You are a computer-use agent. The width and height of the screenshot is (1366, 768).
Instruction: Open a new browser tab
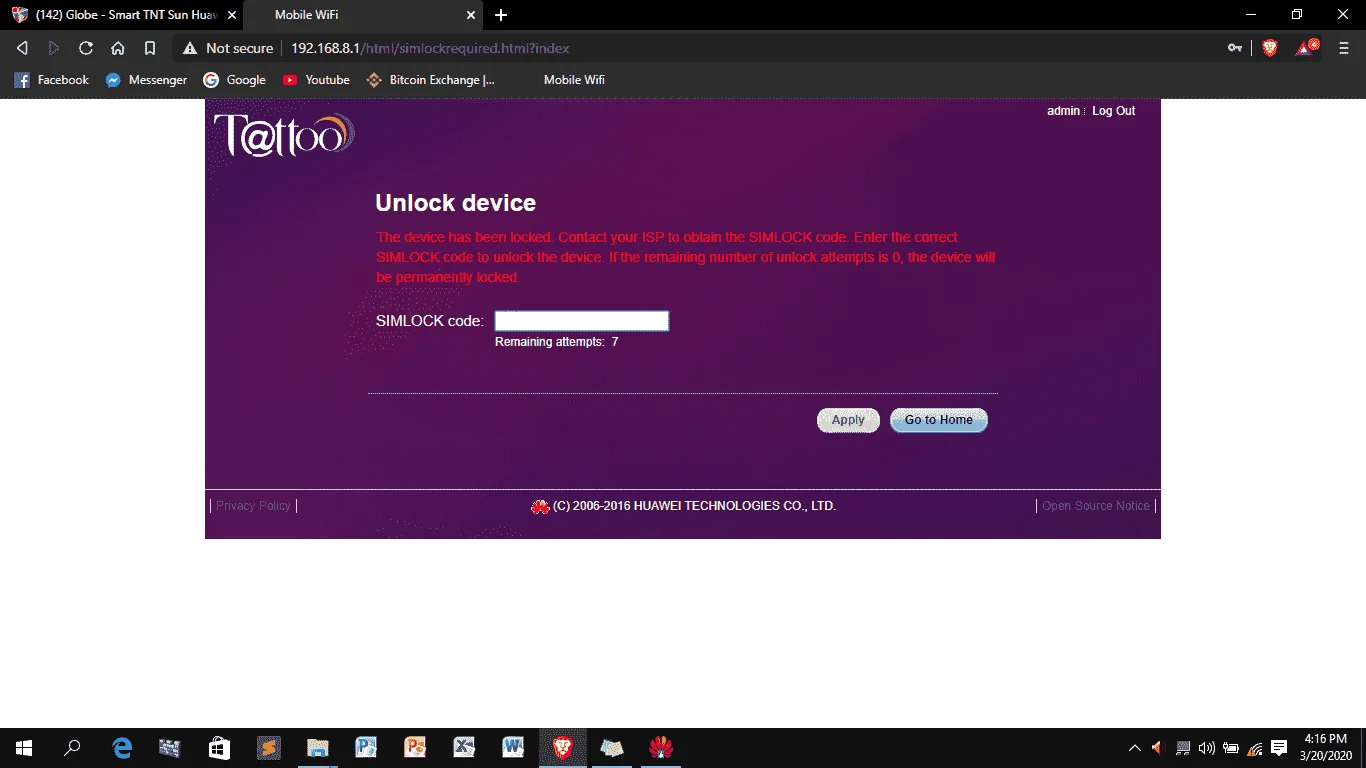click(x=501, y=15)
